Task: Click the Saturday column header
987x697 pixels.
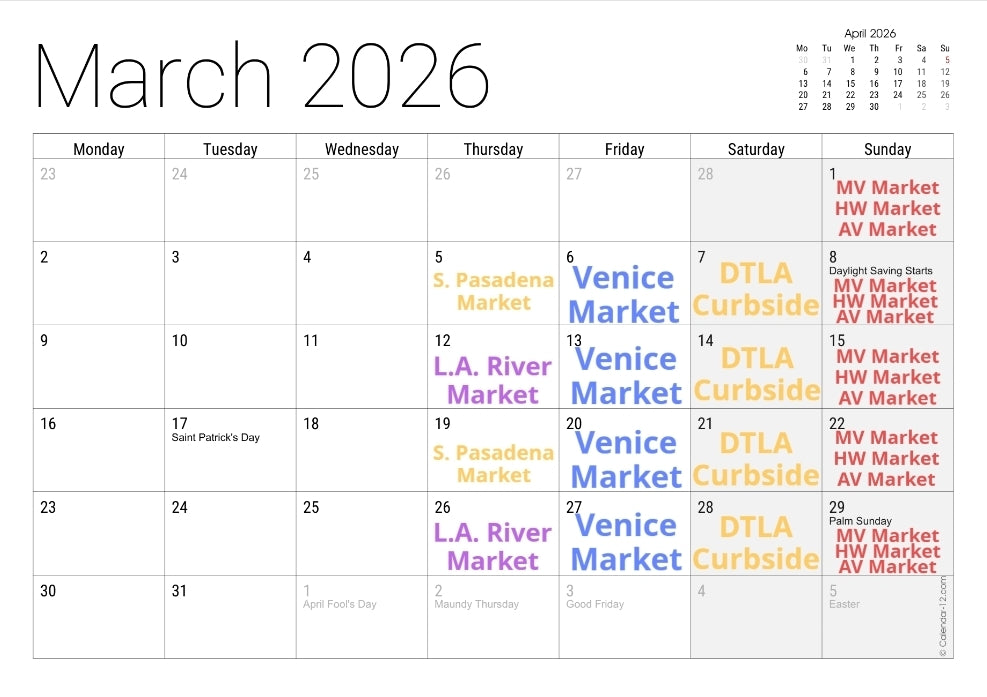Action: point(756,149)
